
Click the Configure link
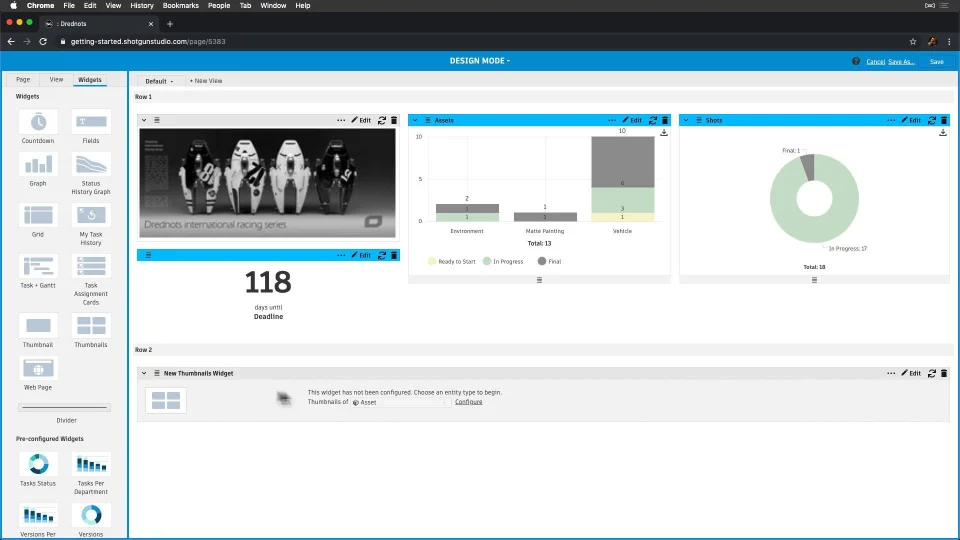[x=468, y=402]
